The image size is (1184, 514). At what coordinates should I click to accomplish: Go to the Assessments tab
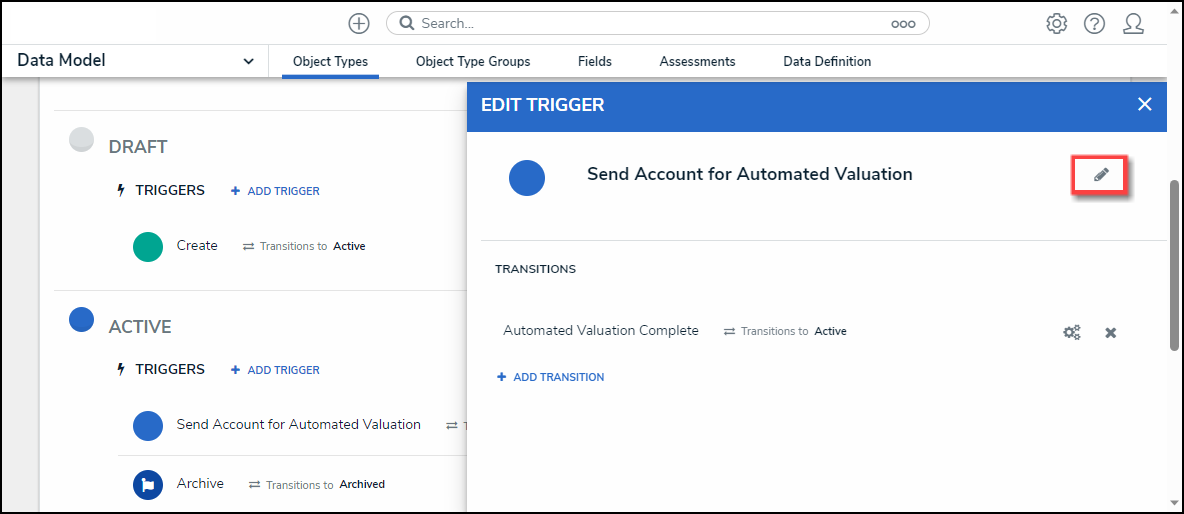pyautogui.click(x=697, y=62)
